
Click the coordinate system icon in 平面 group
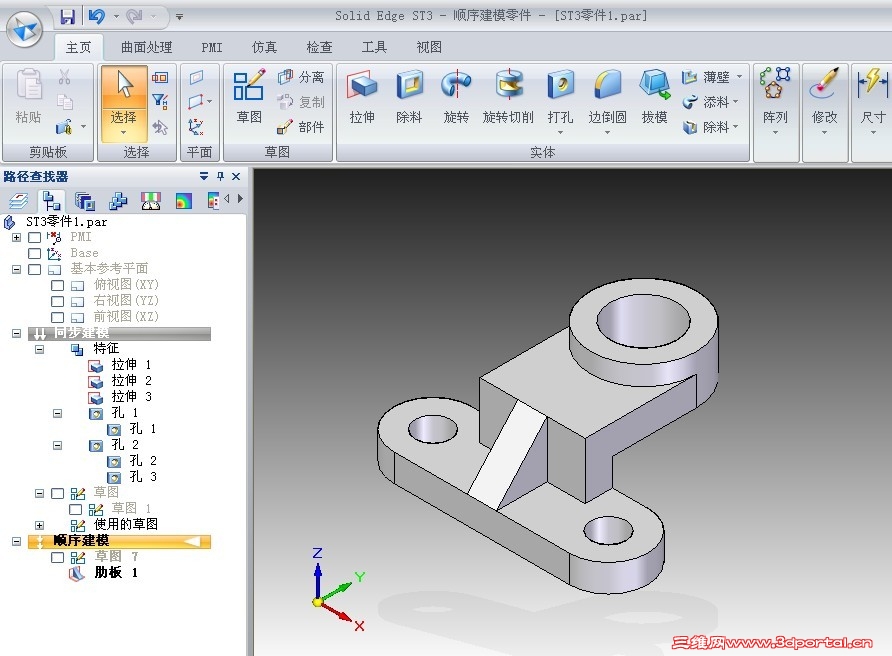[x=196, y=126]
